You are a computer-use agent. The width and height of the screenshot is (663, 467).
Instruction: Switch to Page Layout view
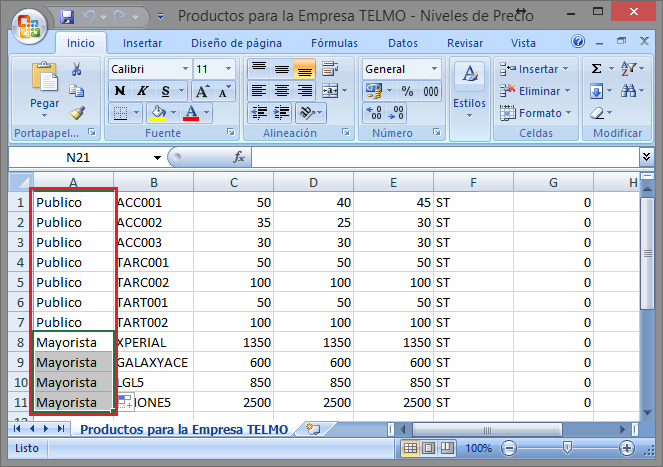428,448
